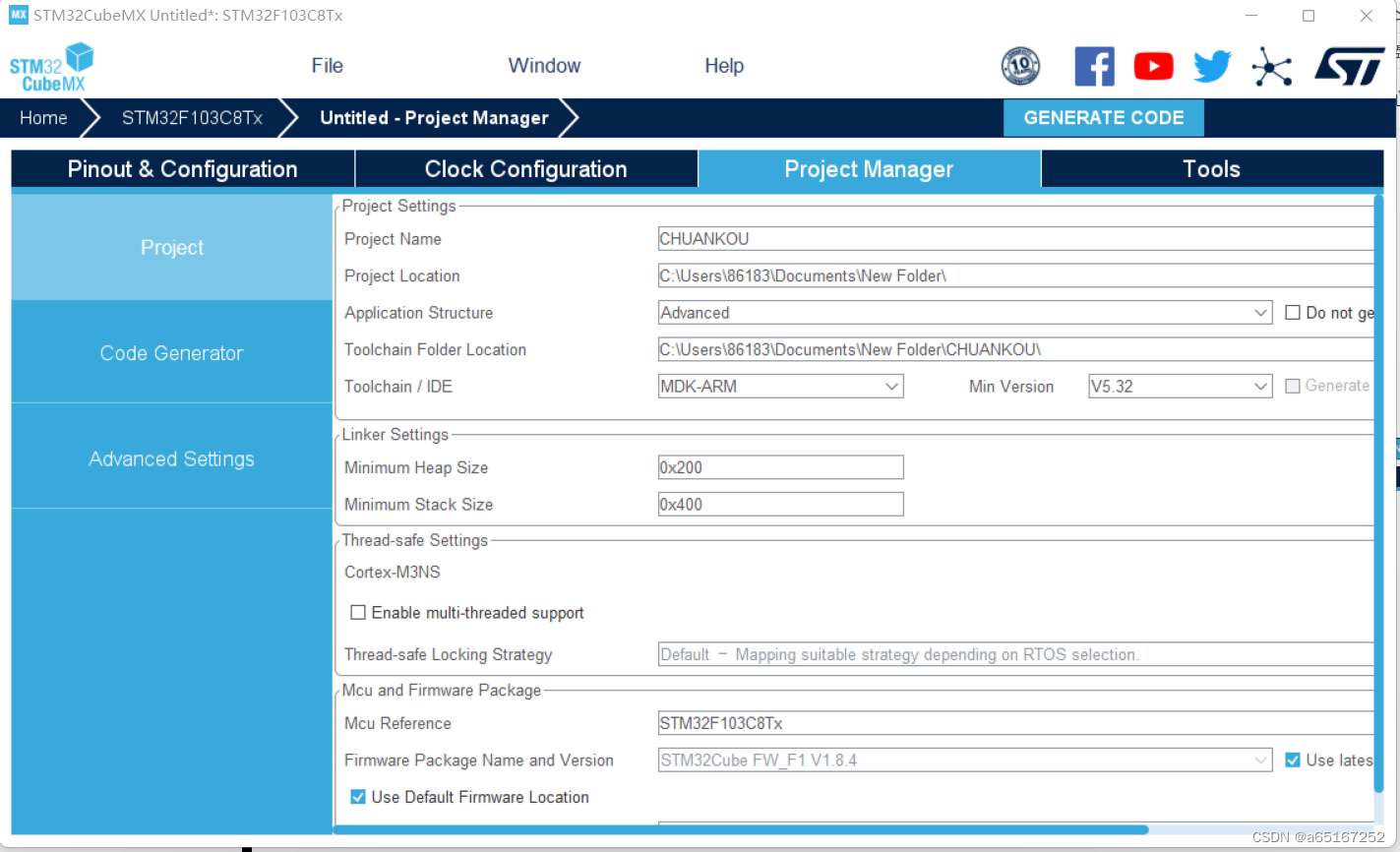This screenshot has height=852, width=1400.
Task: Open the 10-year anniversary badge icon
Action: [x=1020, y=66]
